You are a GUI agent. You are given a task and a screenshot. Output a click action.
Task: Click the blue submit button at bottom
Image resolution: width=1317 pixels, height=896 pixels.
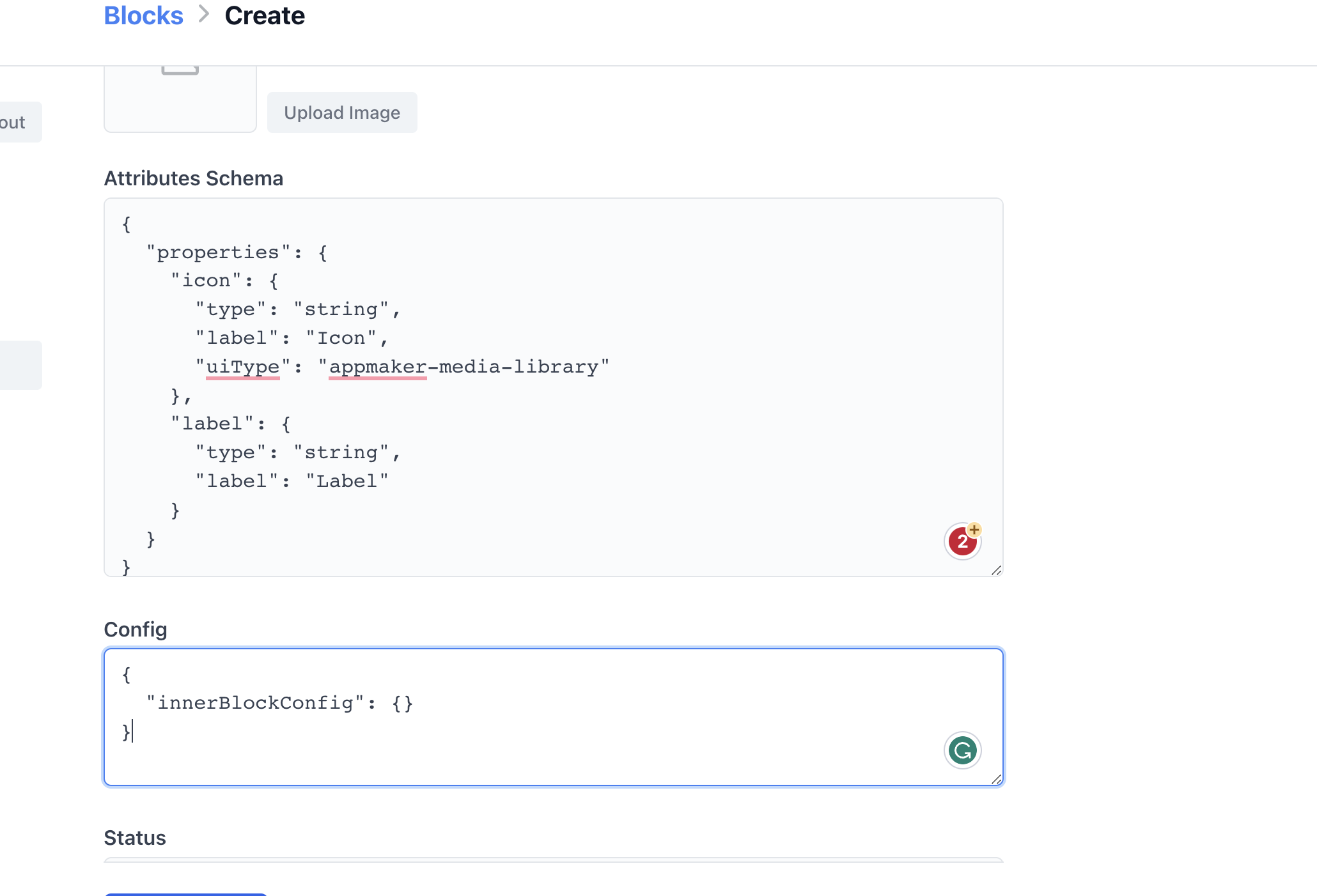pos(185,894)
